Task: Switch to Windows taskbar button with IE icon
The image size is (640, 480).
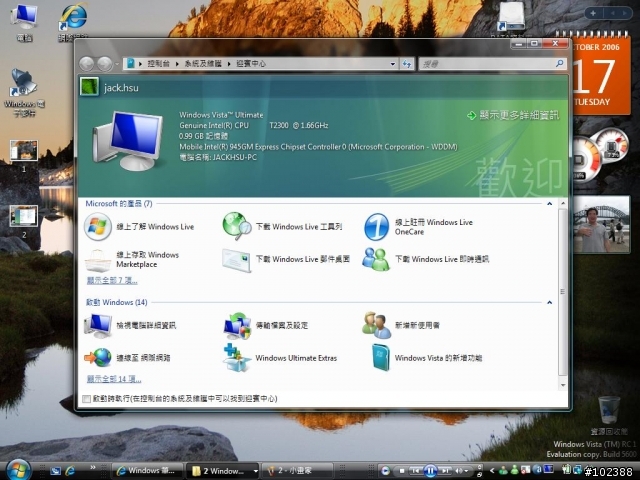Action: [147, 471]
